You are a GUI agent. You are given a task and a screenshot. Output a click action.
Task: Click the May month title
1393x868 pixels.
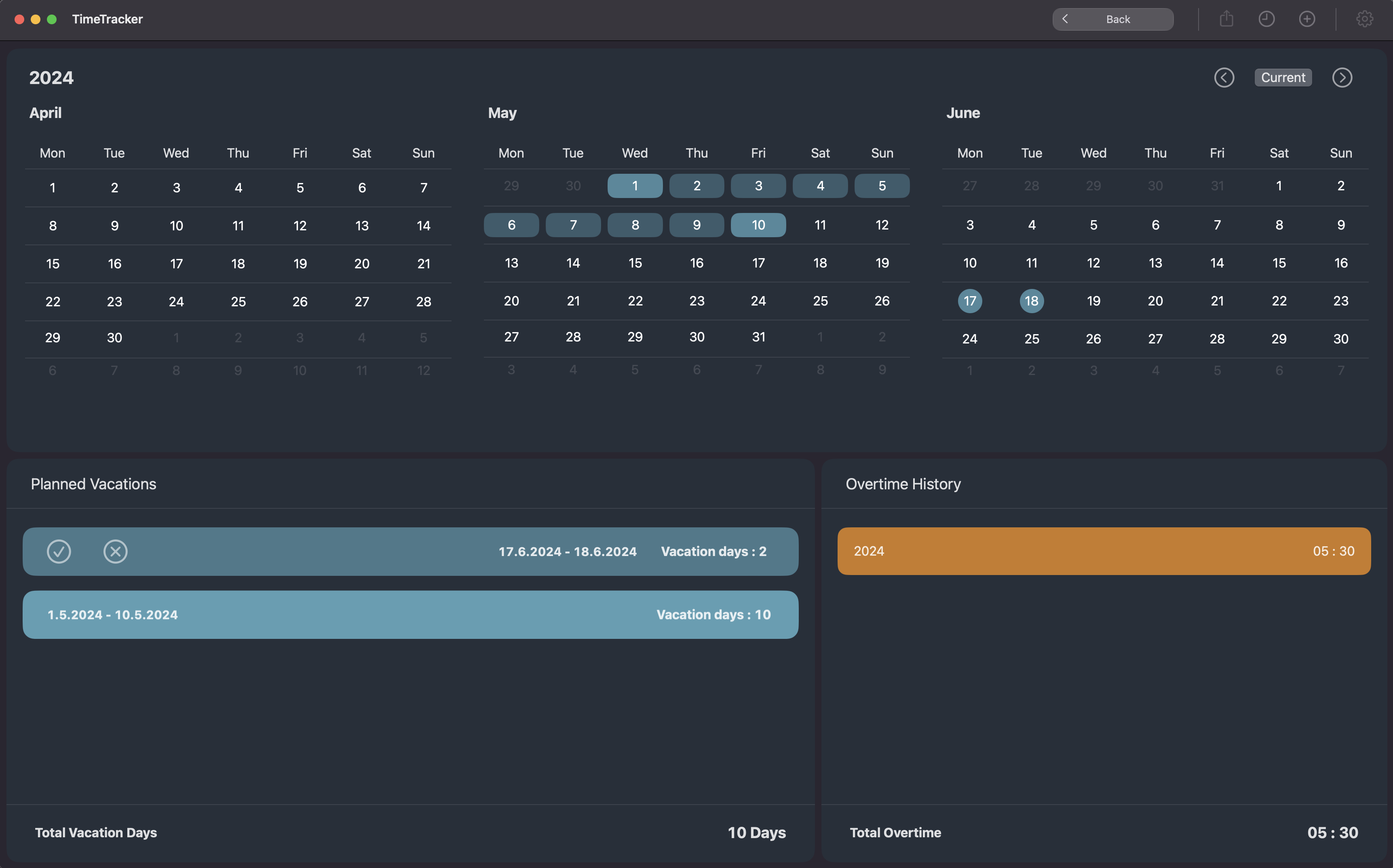point(502,113)
